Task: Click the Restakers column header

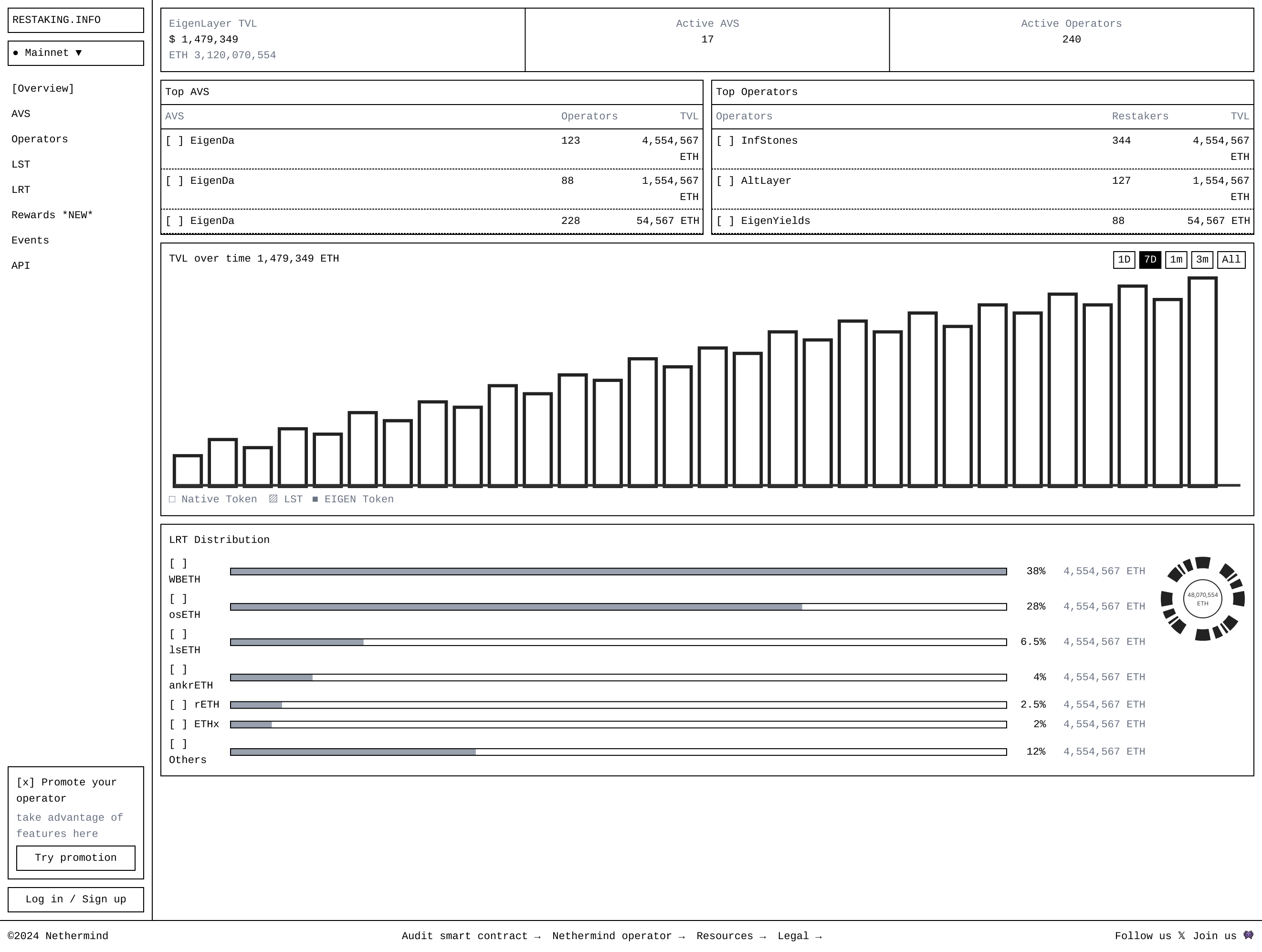Action: (x=1140, y=117)
